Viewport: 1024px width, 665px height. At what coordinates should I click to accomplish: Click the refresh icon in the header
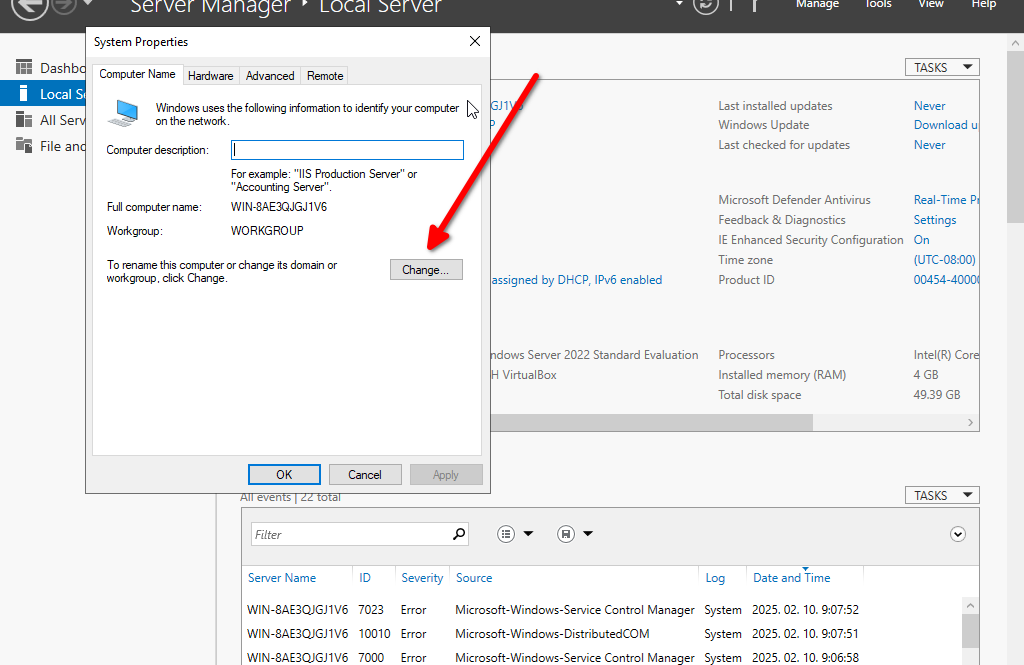[x=706, y=5]
